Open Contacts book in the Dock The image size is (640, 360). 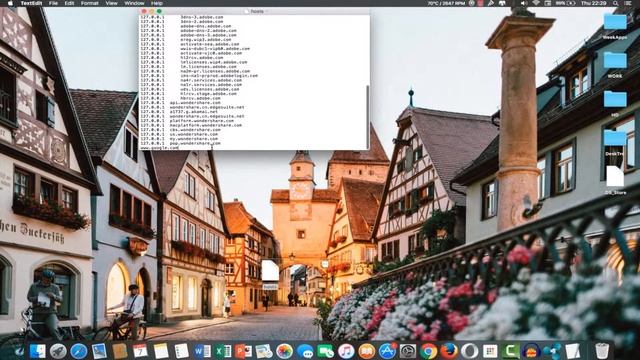tap(120, 351)
